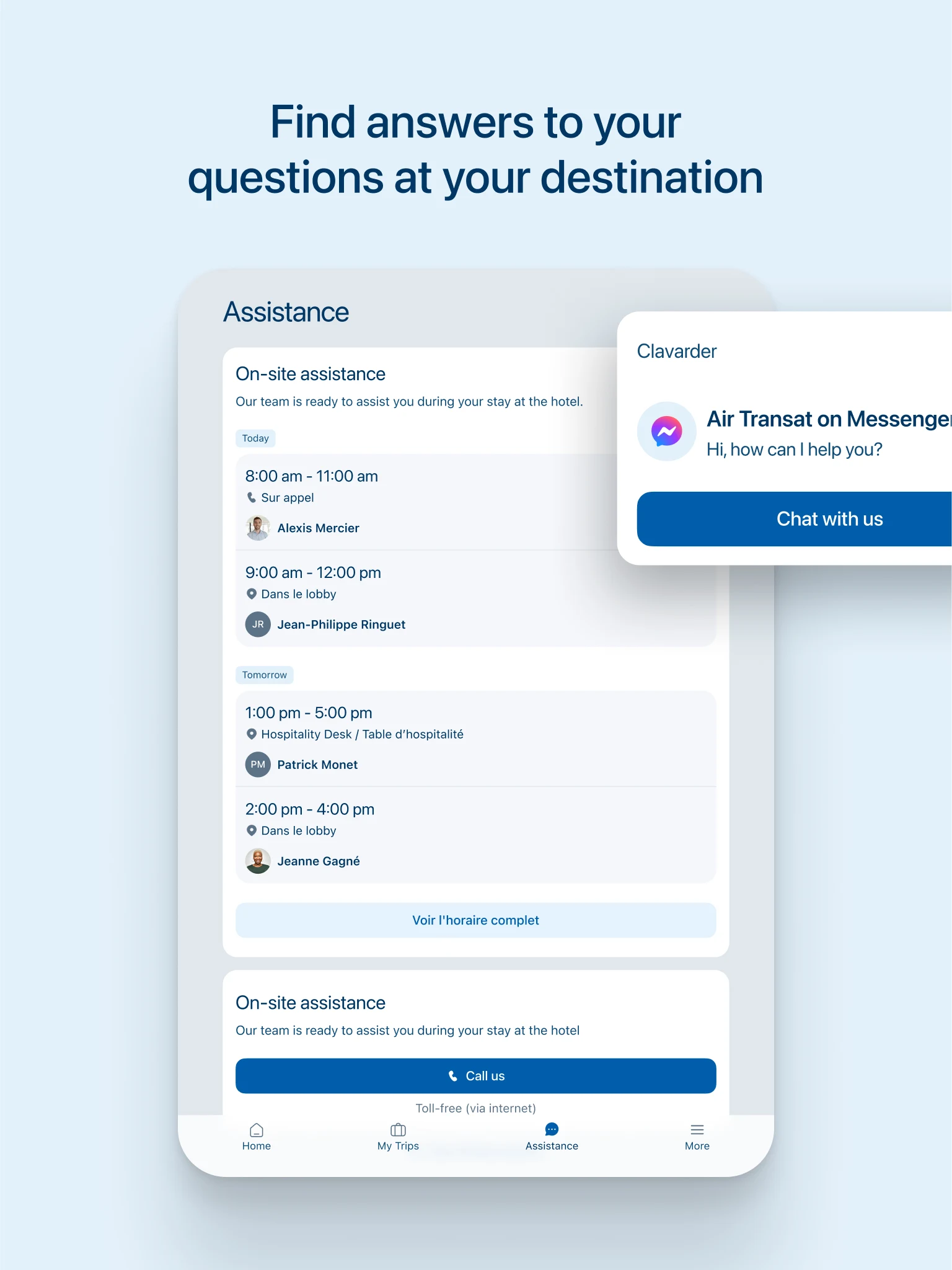This screenshot has height=1270, width=952.
Task: Tap the Messenger logo icon
Action: click(666, 432)
